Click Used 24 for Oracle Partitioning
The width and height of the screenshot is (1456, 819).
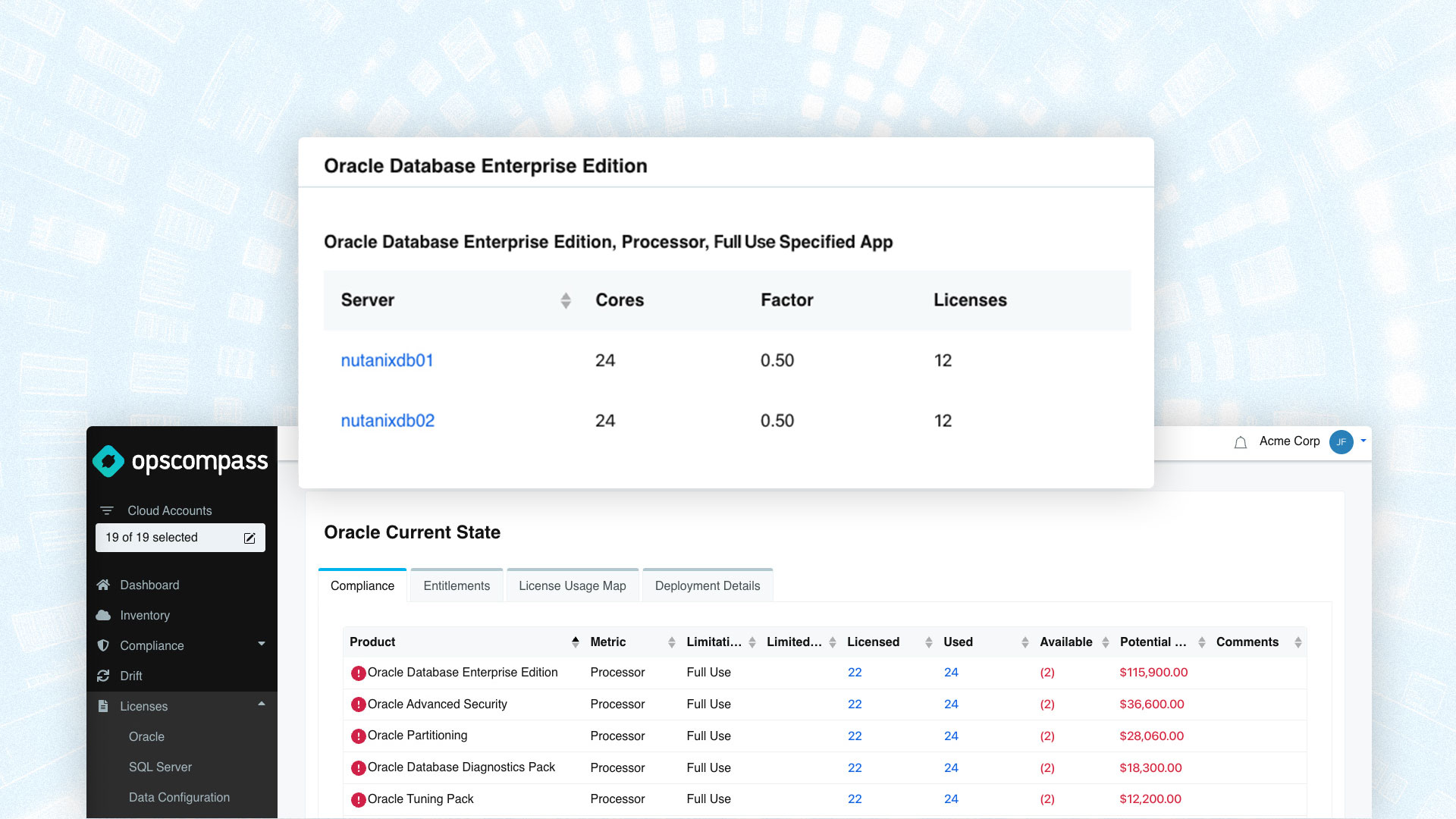(x=951, y=736)
